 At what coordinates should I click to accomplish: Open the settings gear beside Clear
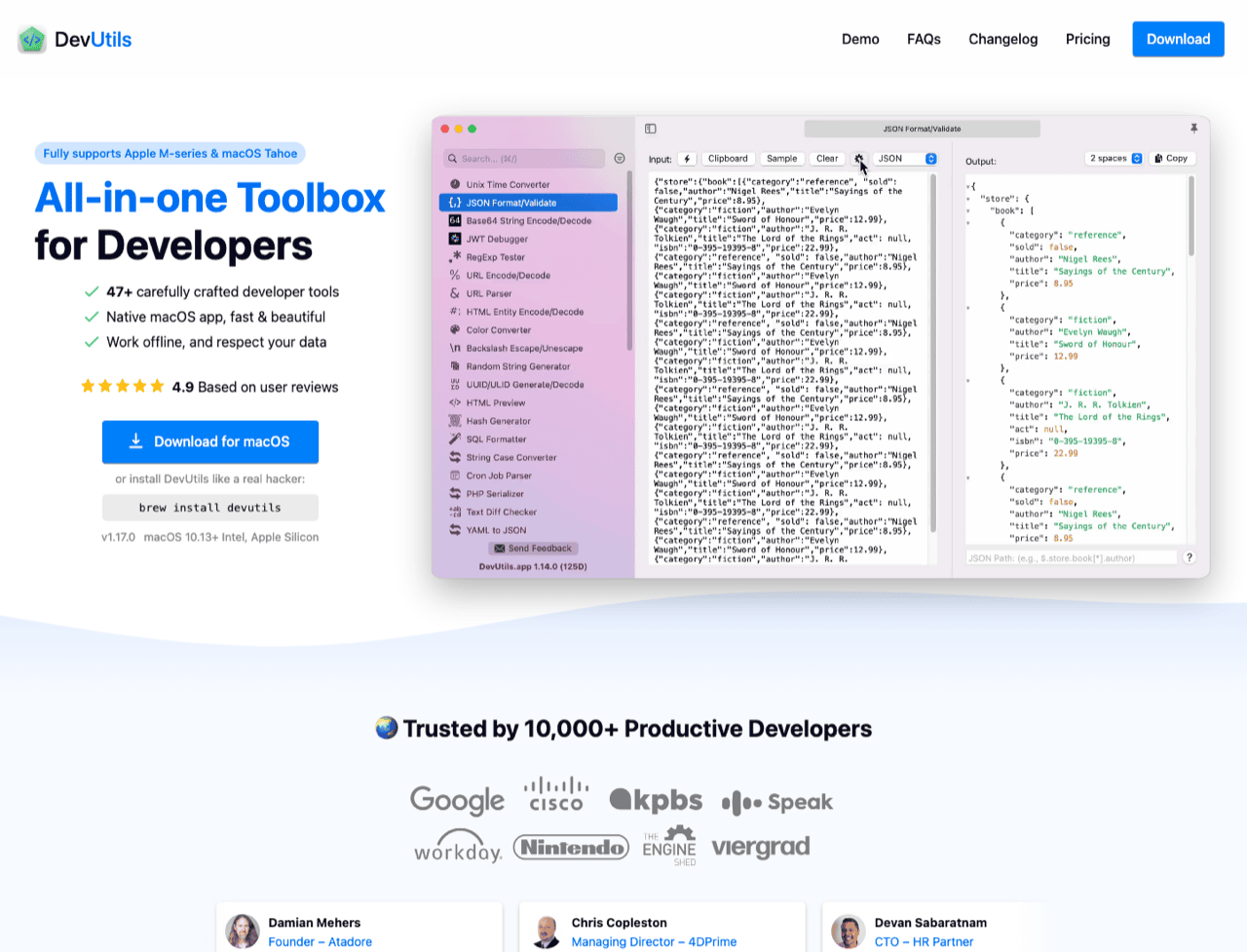tap(859, 159)
